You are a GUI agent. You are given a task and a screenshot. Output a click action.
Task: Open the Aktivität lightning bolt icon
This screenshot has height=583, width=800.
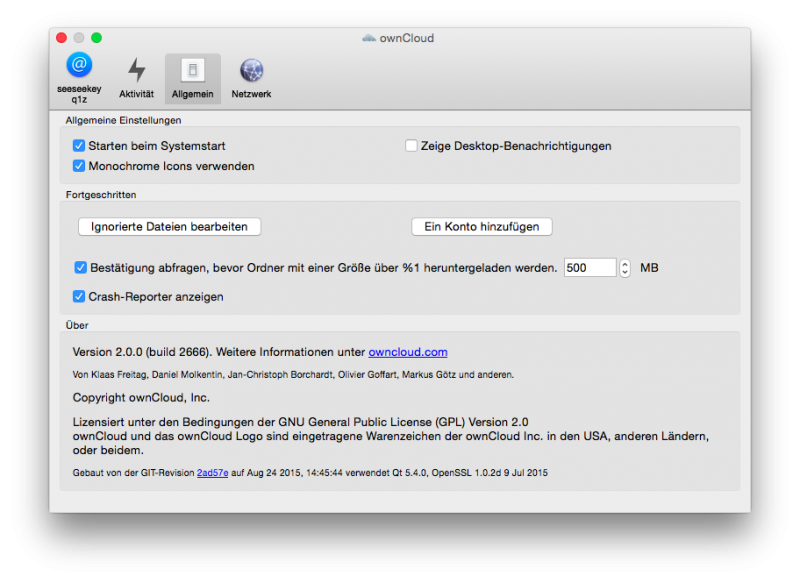click(136, 70)
